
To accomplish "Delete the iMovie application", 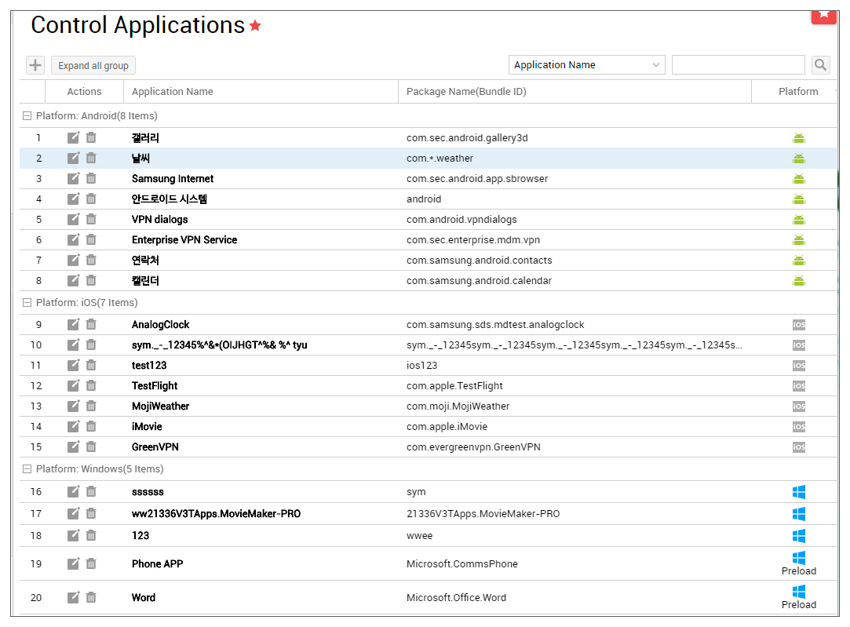I will point(91,426).
